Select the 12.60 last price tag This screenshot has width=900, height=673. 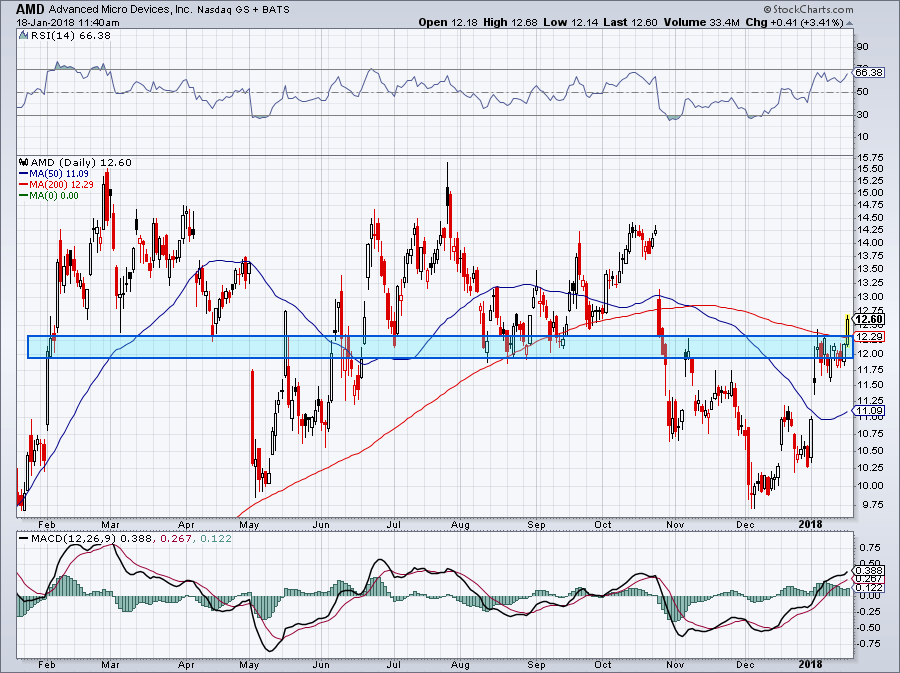pos(869,320)
